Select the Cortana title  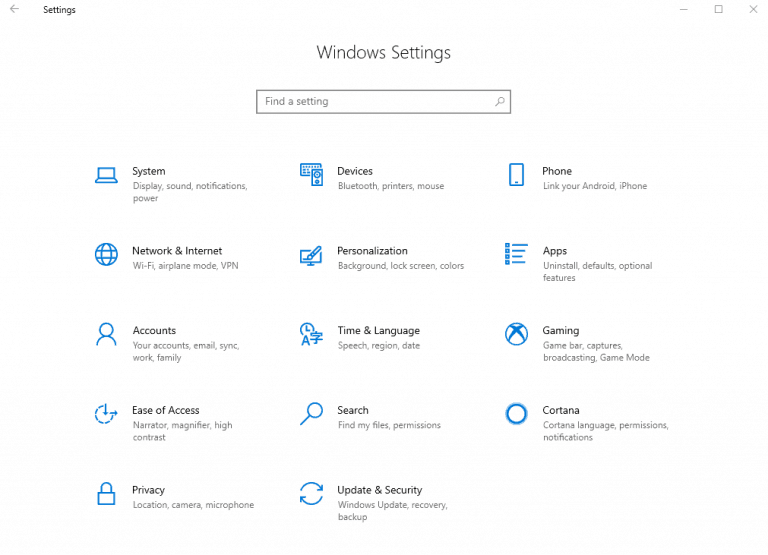pos(561,410)
